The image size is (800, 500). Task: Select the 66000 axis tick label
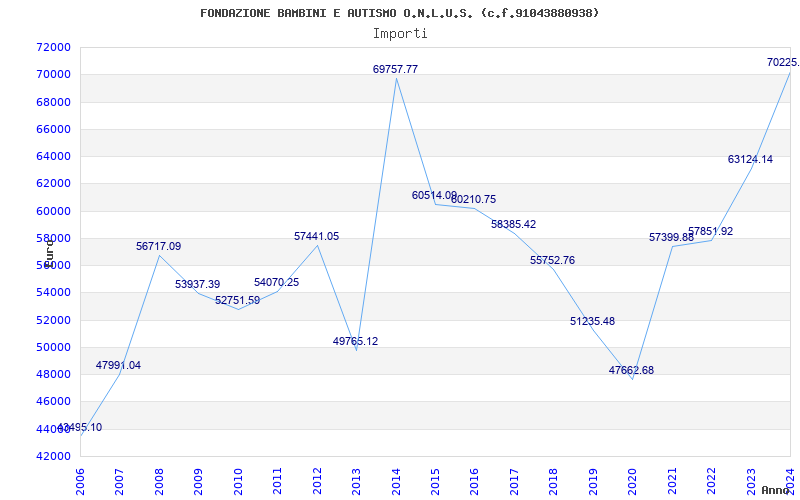coord(54,129)
